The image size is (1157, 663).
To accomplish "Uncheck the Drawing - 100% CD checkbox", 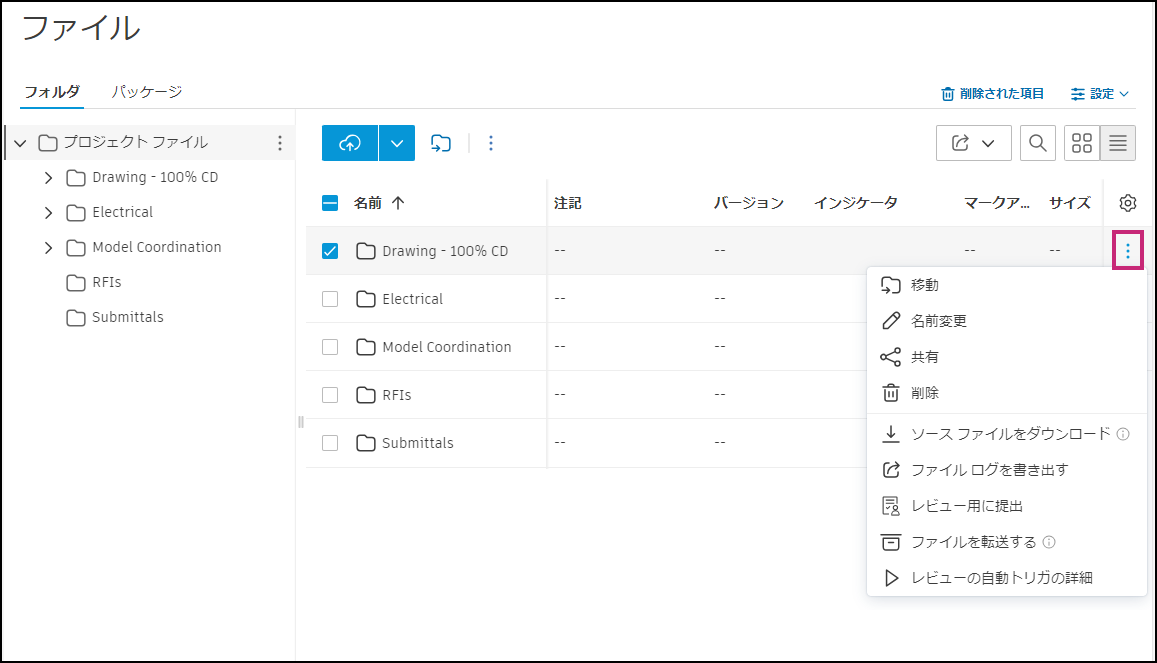I will pyautogui.click(x=330, y=251).
